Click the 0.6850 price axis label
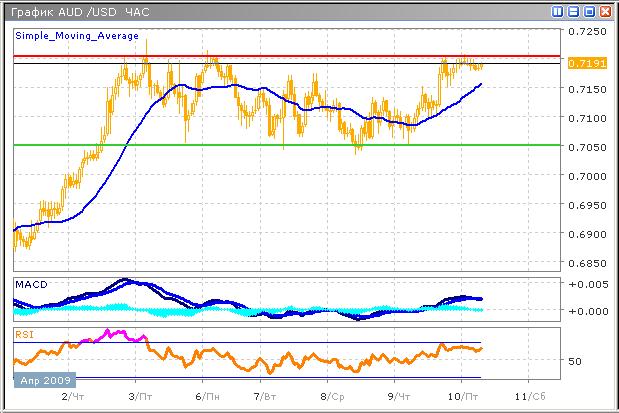Screen dimensions: 619x413 (586, 265)
